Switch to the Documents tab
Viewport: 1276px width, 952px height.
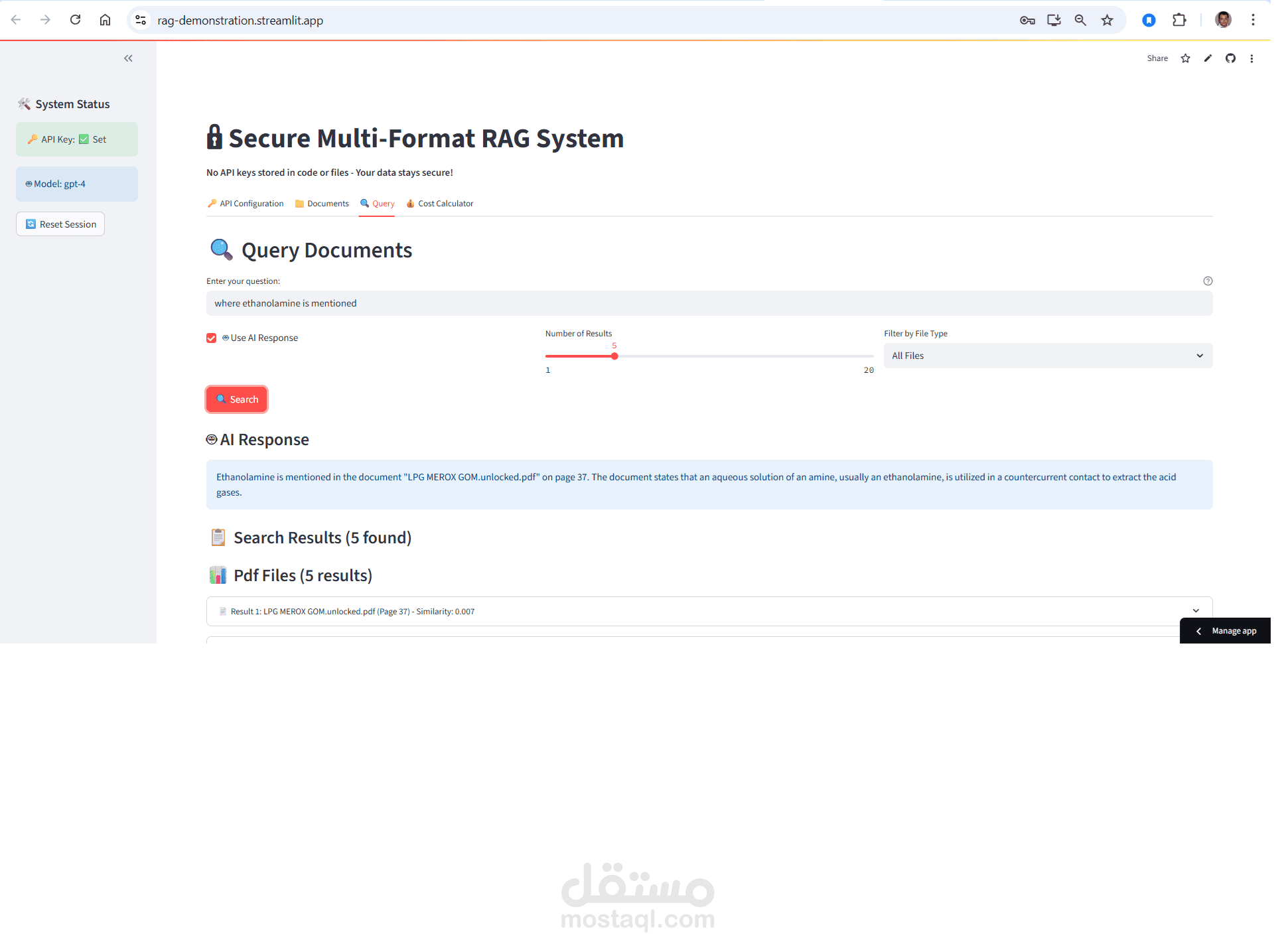(322, 204)
